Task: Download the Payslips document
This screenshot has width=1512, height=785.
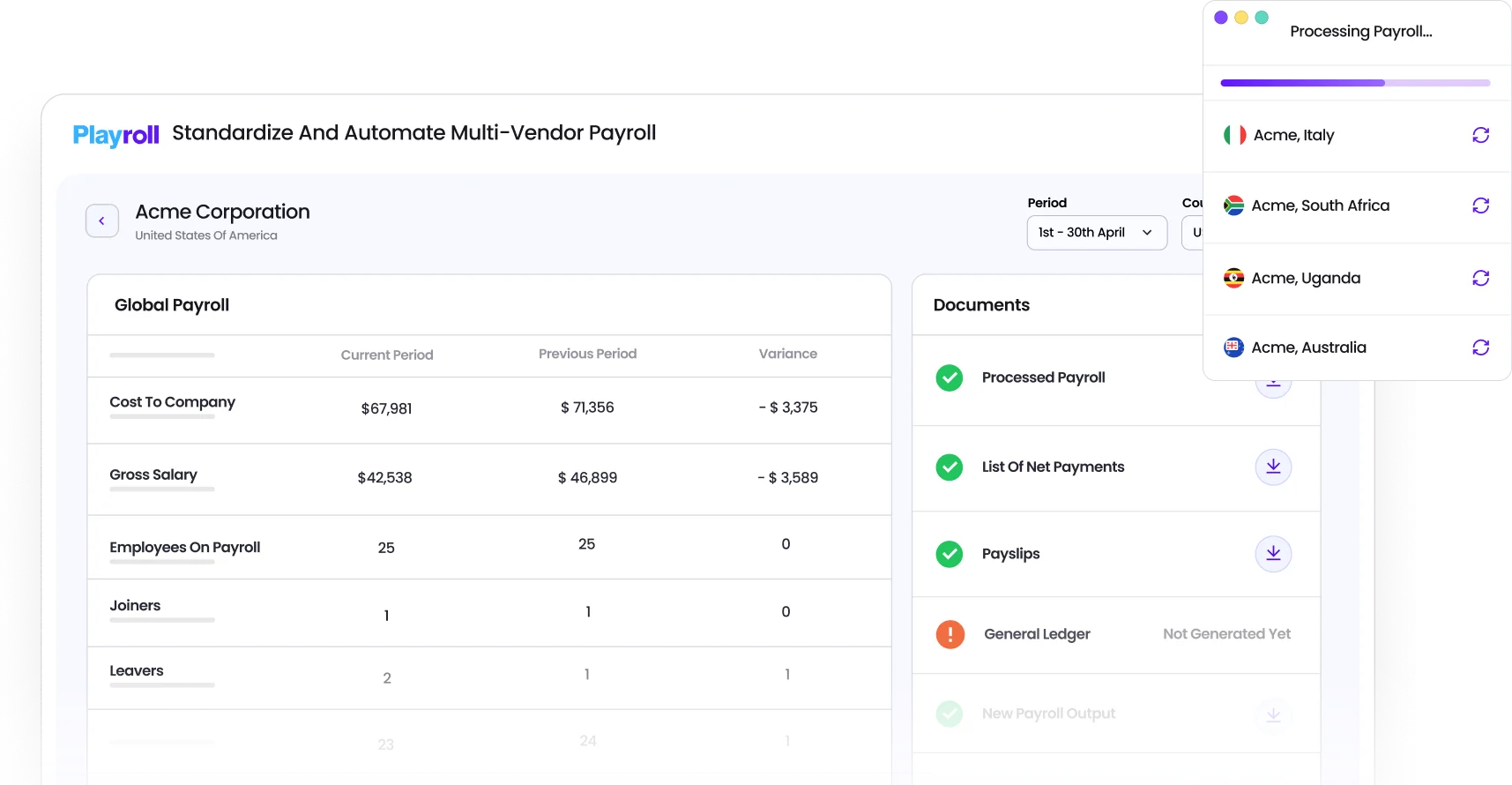Action: pos(1273,553)
